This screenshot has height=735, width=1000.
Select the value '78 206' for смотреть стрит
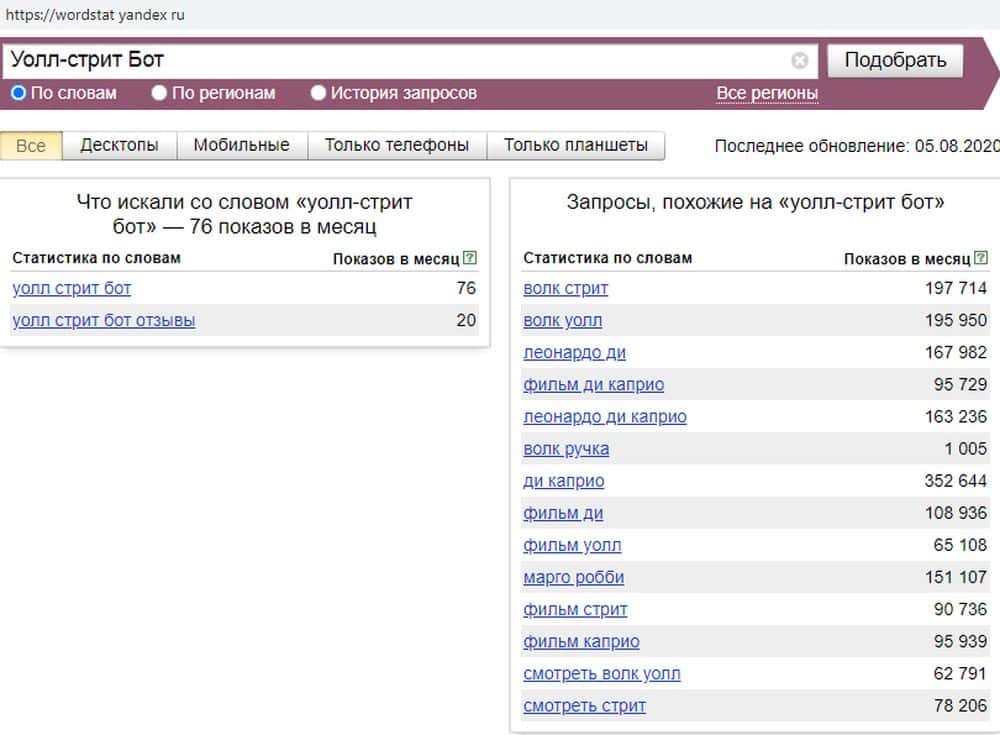tap(960, 706)
